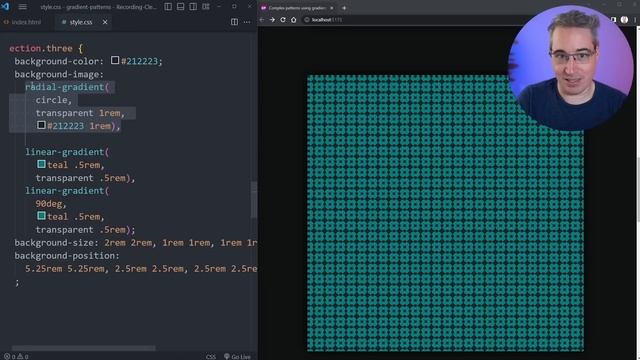Click 'background-position:' property text
This screenshot has height=360, width=640.
point(67,256)
